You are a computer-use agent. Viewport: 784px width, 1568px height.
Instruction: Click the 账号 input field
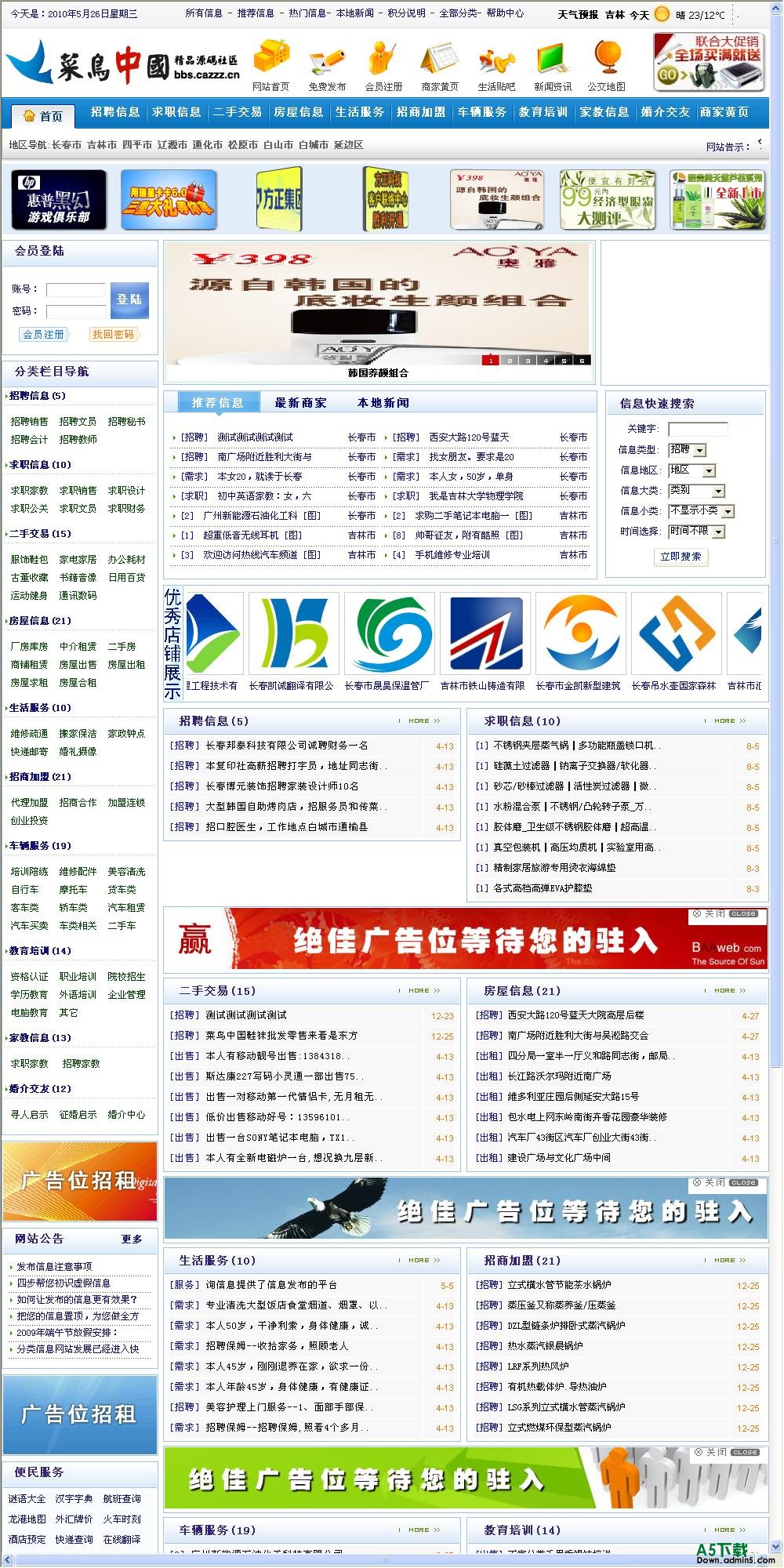(x=76, y=290)
